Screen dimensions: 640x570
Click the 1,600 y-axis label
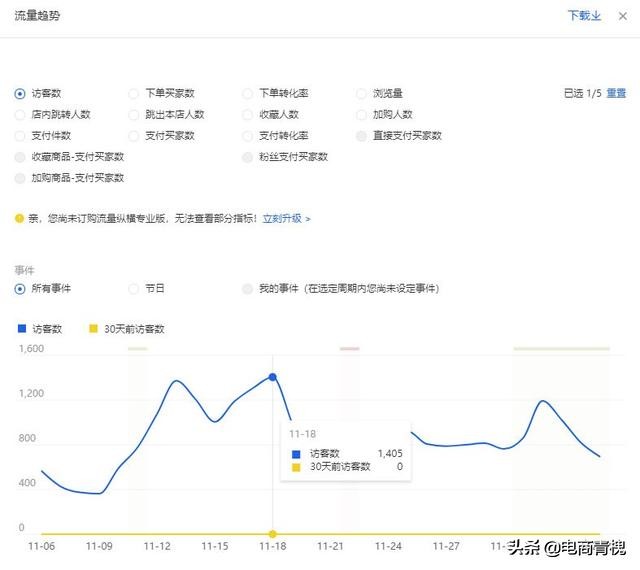click(31, 349)
